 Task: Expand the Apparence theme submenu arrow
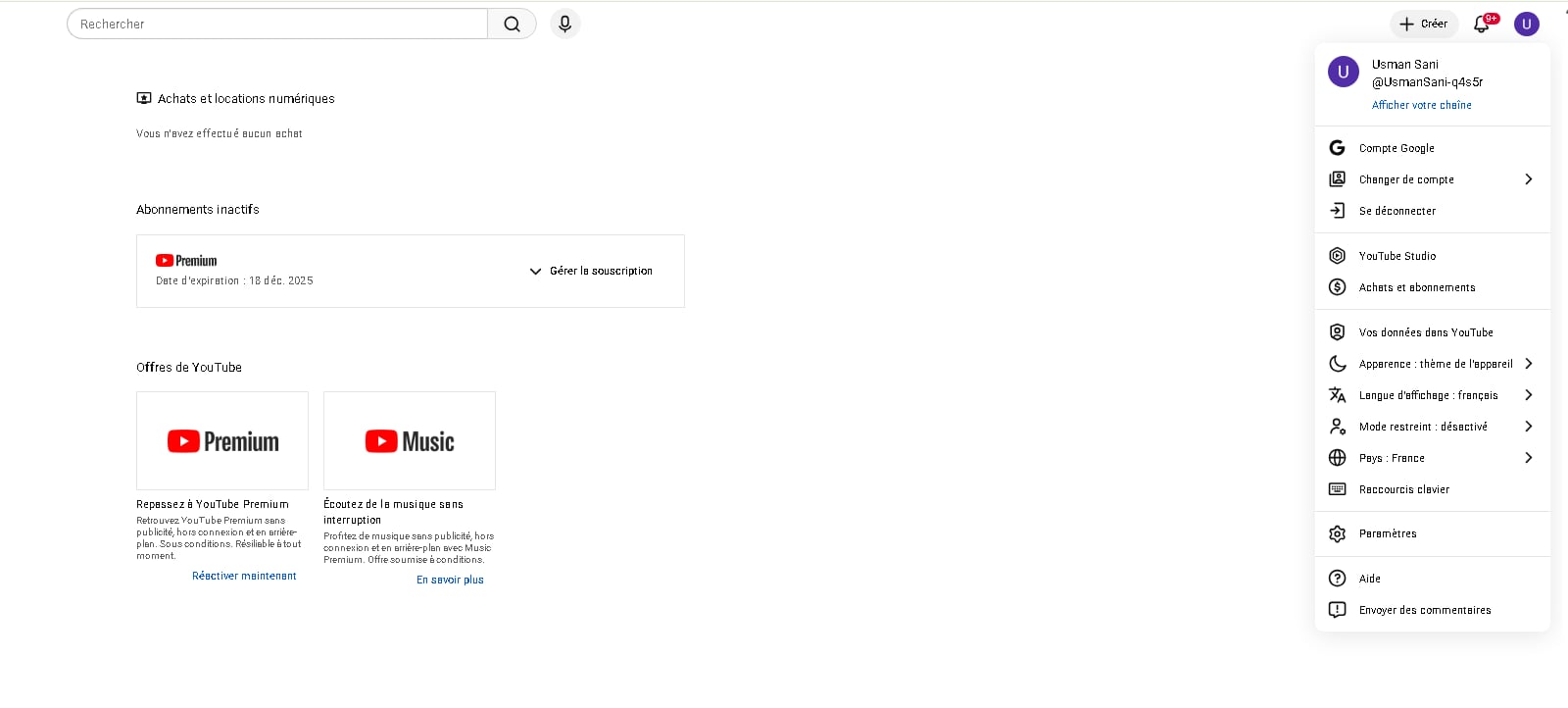pyautogui.click(x=1528, y=364)
